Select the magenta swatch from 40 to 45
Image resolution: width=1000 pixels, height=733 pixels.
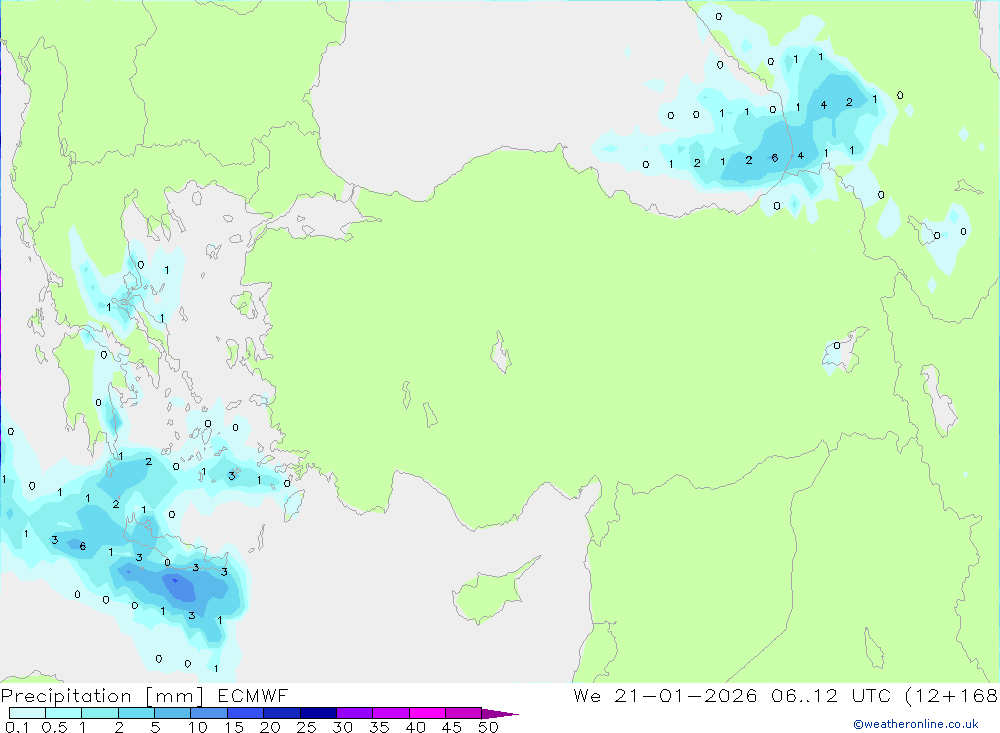[427, 713]
